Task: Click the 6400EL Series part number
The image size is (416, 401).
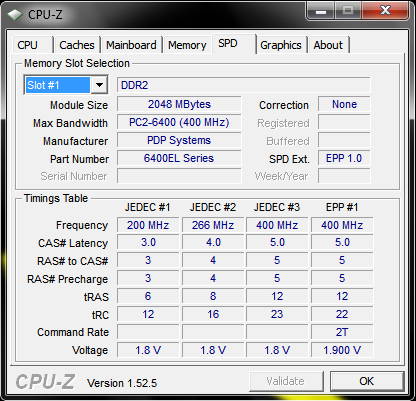Action: 179,158
